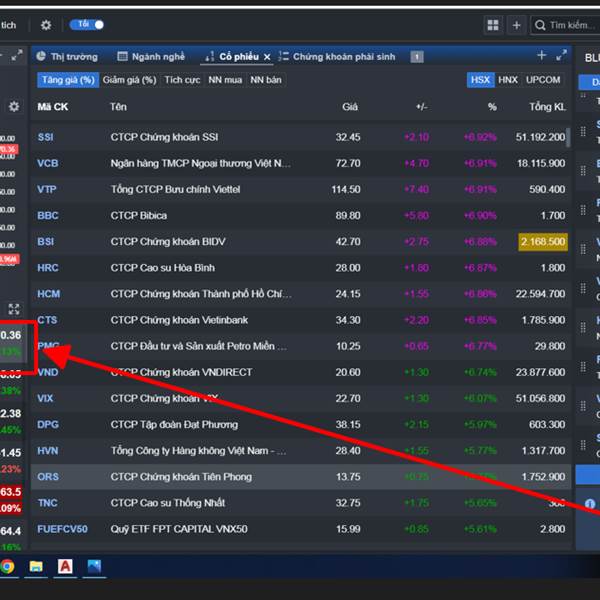Sort by % column header

pos(492,107)
